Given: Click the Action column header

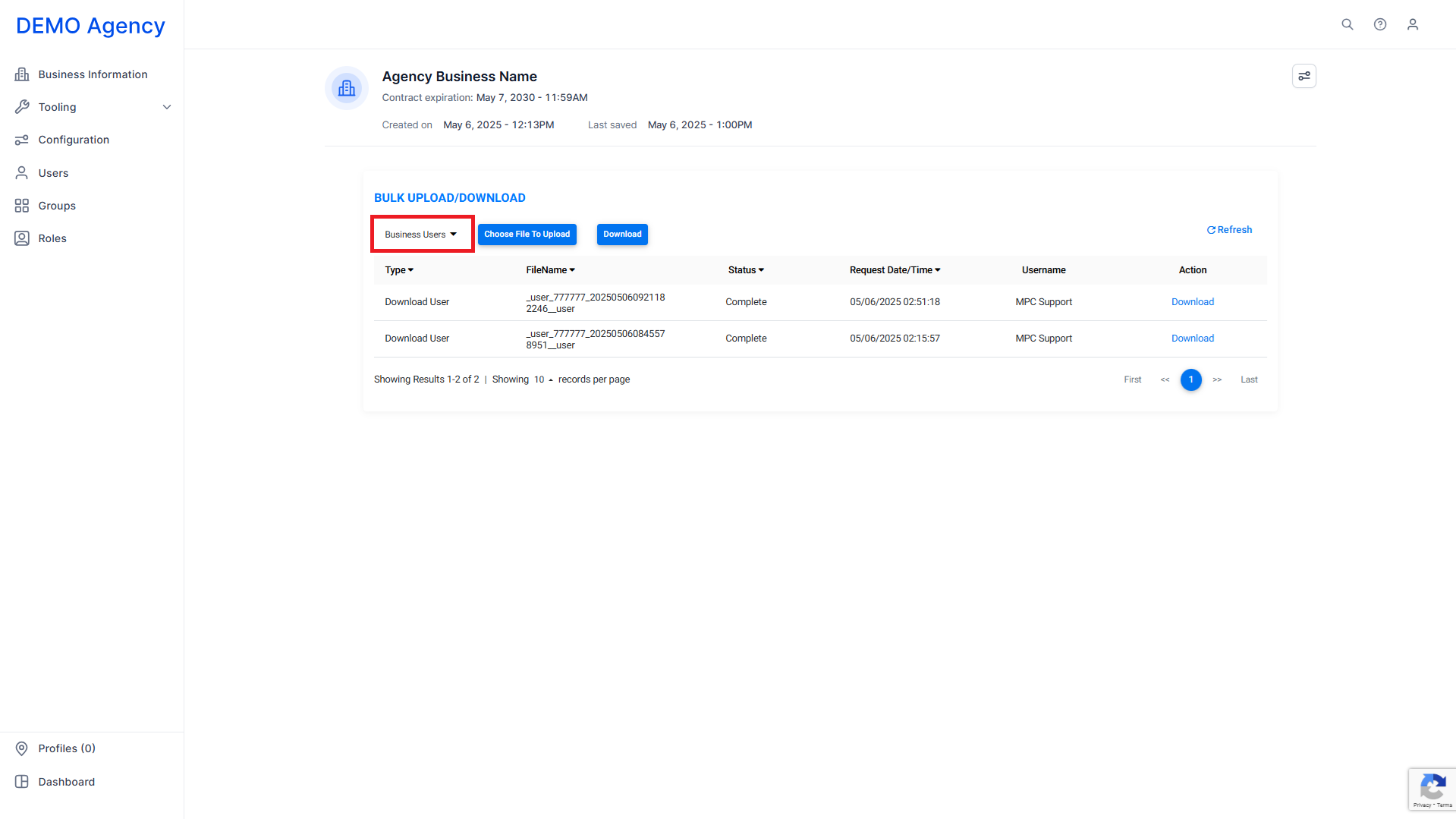Looking at the screenshot, I should tap(1193, 270).
